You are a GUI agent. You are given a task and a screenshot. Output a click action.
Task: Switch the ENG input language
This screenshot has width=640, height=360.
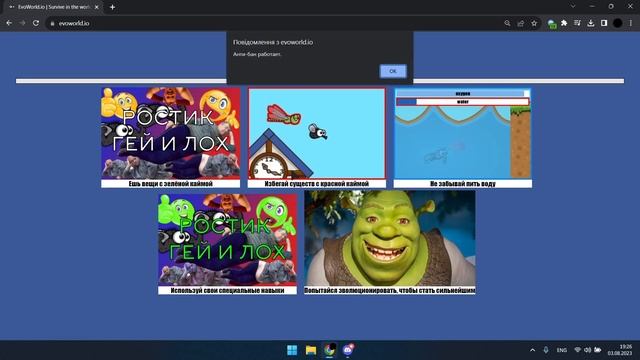[x=562, y=350]
